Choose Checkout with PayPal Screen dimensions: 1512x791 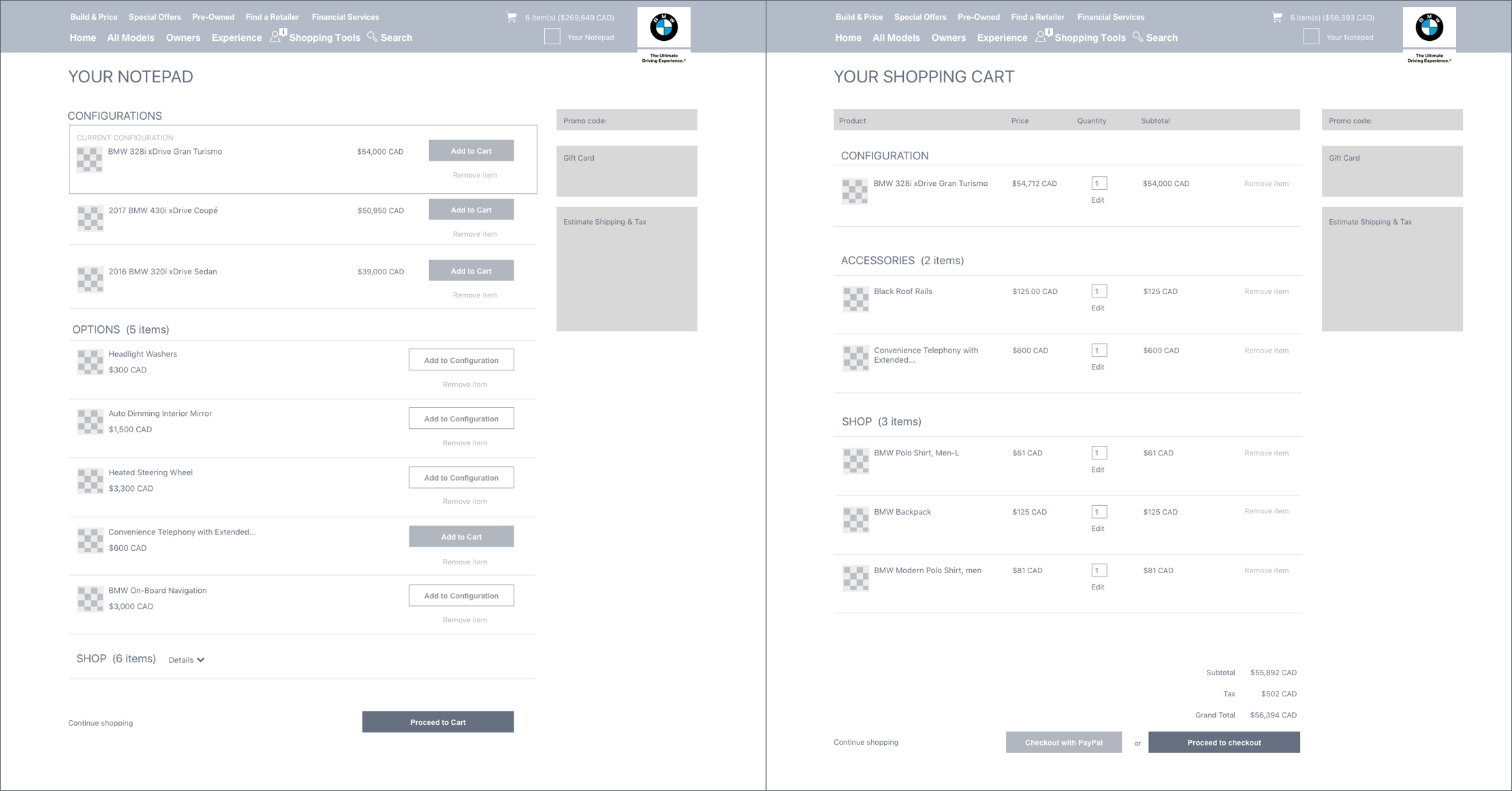coord(1063,742)
